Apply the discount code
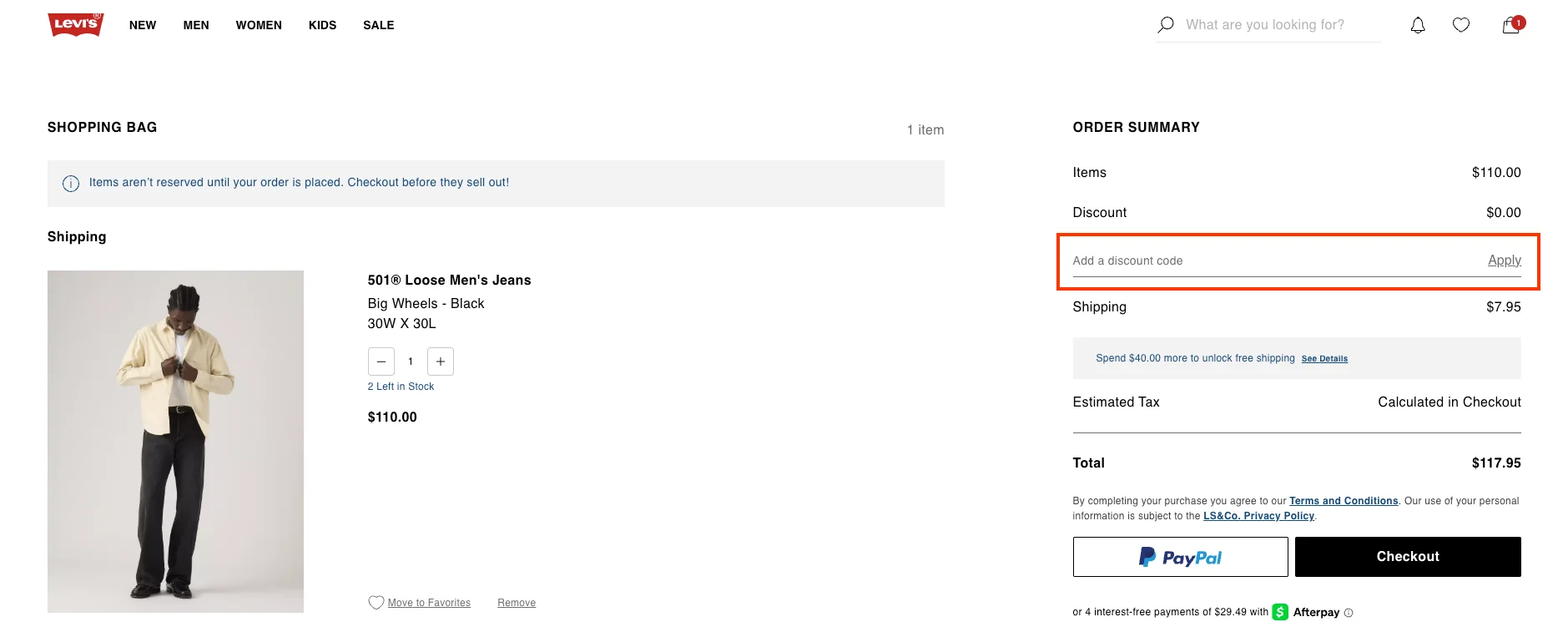Image resolution: width=1568 pixels, height=632 pixels. pyautogui.click(x=1504, y=260)
